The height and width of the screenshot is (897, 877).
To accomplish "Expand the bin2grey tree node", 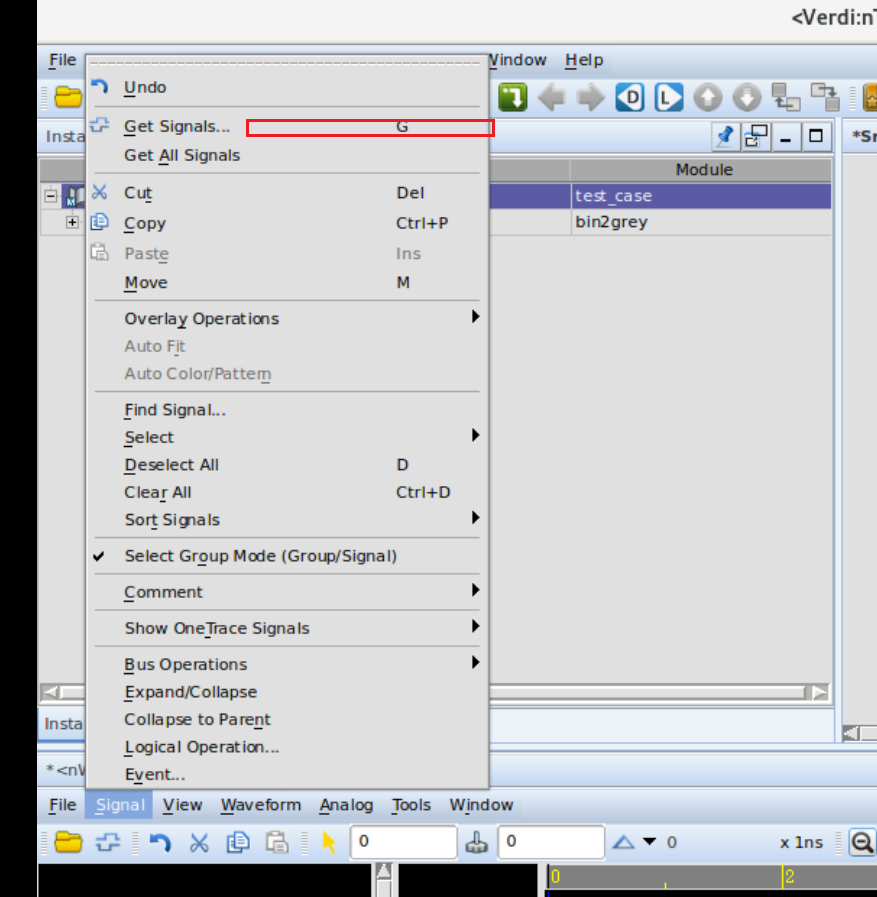I will [x=72, y=222].
